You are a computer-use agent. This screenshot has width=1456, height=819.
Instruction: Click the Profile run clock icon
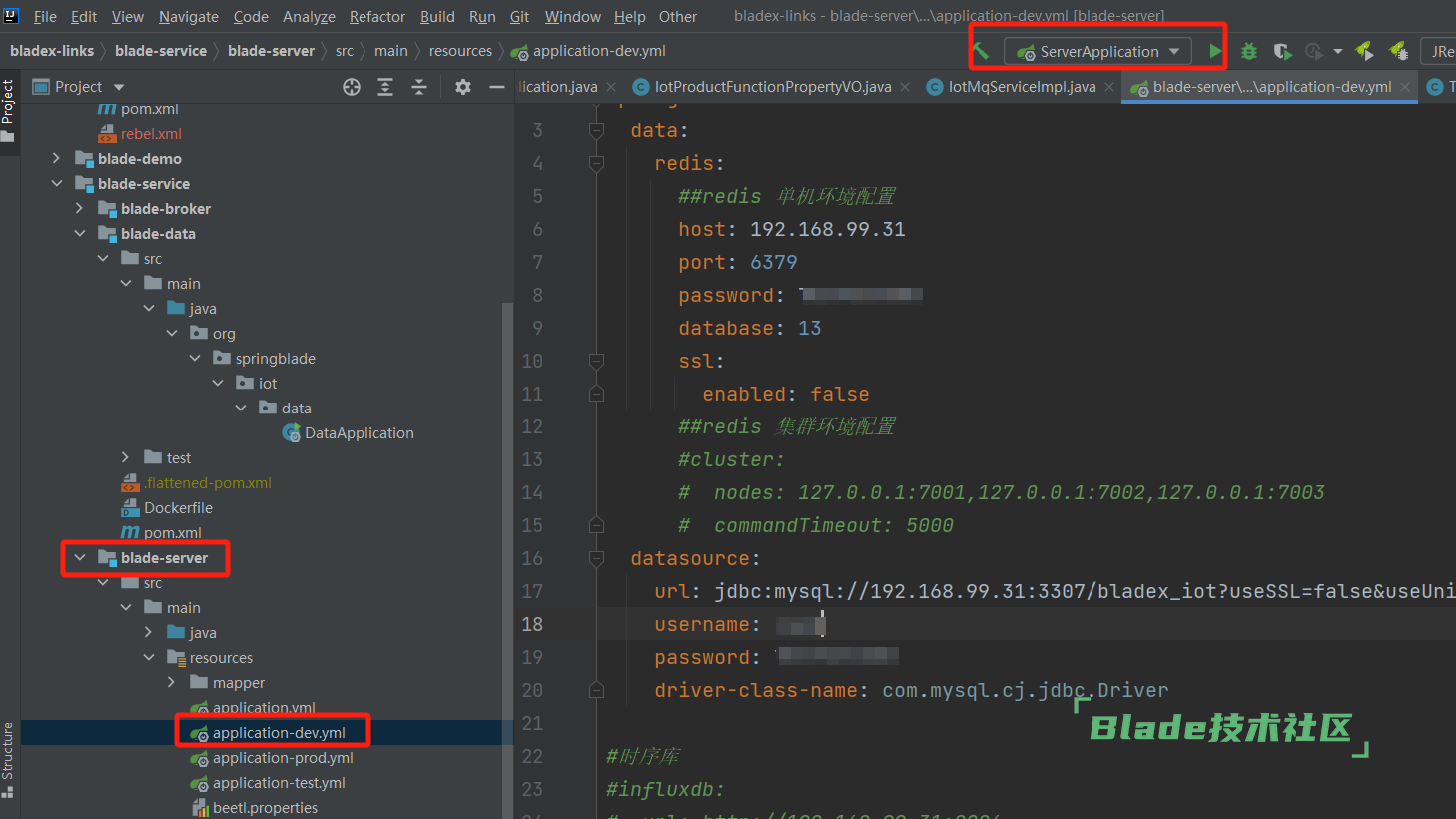[1314, 51]
